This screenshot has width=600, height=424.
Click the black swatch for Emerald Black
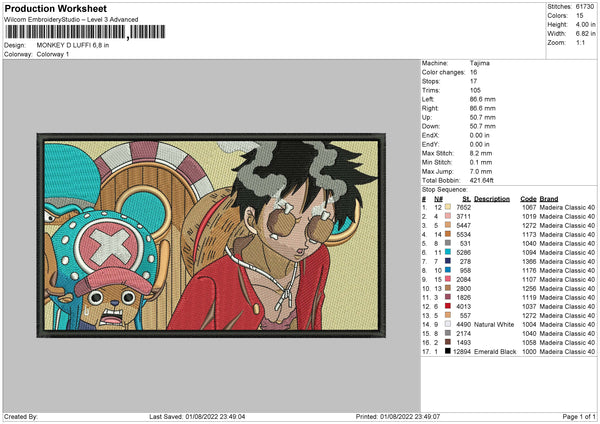tap(448, 351)
